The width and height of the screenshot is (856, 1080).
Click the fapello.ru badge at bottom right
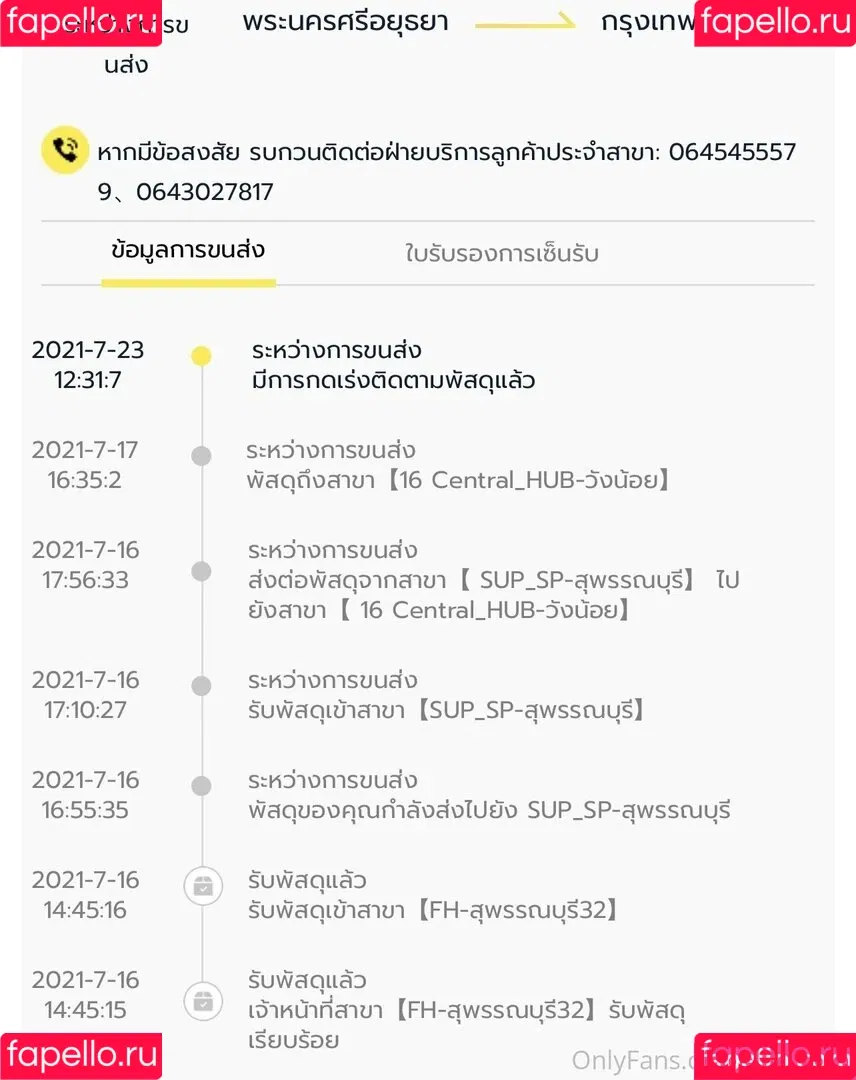pyautogui.click(x=775, y=1056)
